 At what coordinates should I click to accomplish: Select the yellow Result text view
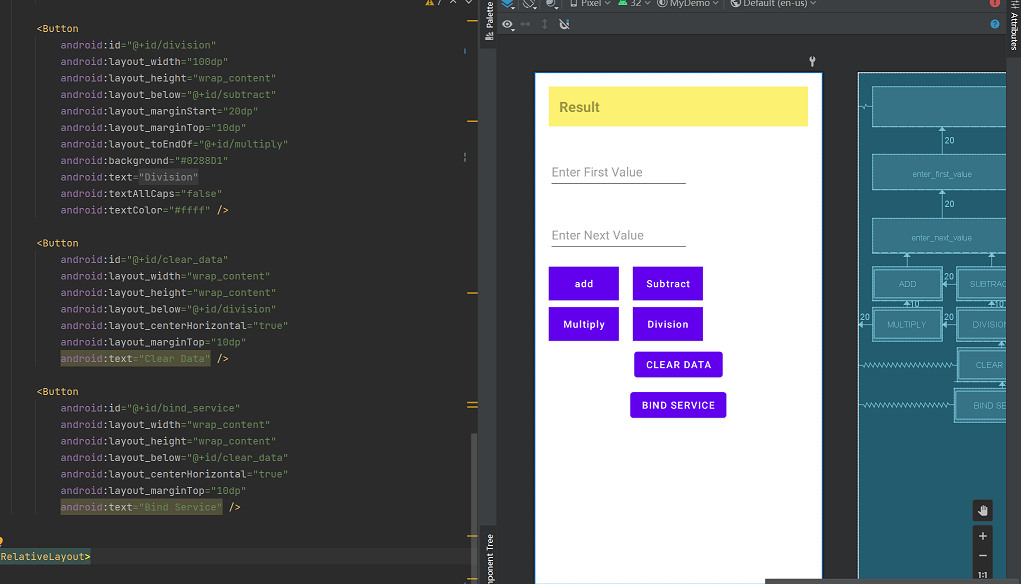(x=678, y=107)
